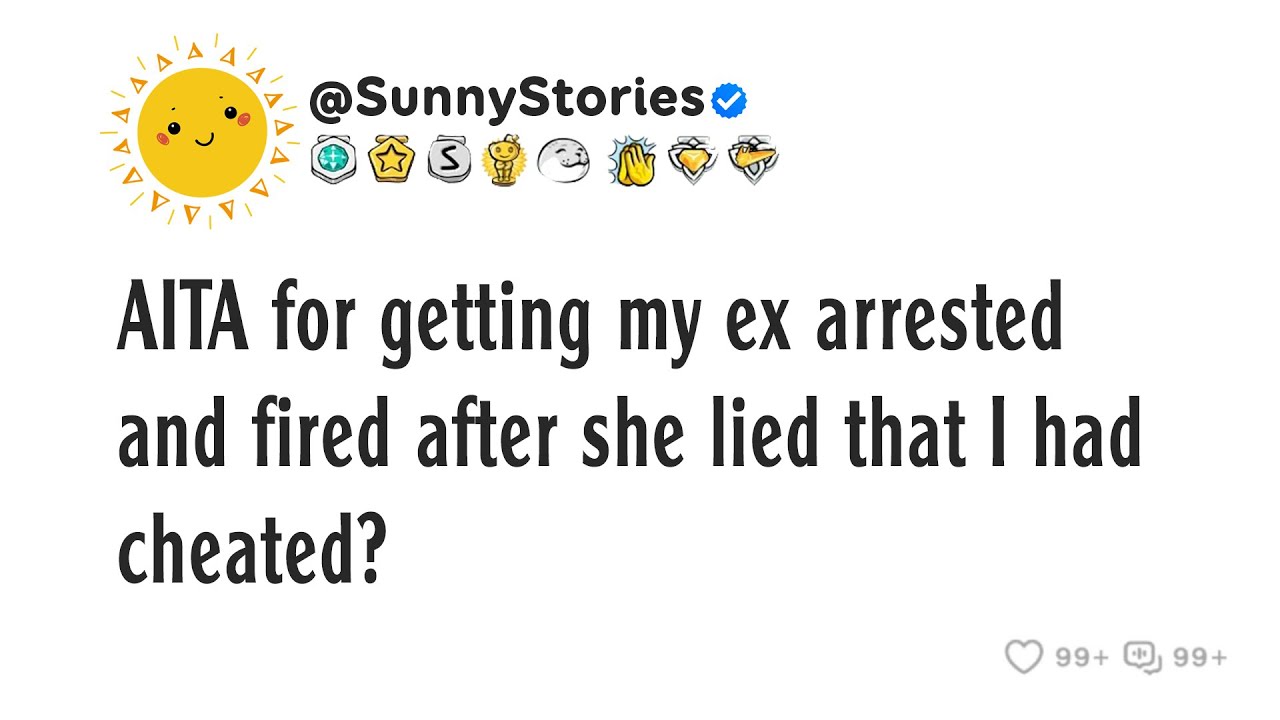Click the golden Snoo trophy award

click(503, 160)
